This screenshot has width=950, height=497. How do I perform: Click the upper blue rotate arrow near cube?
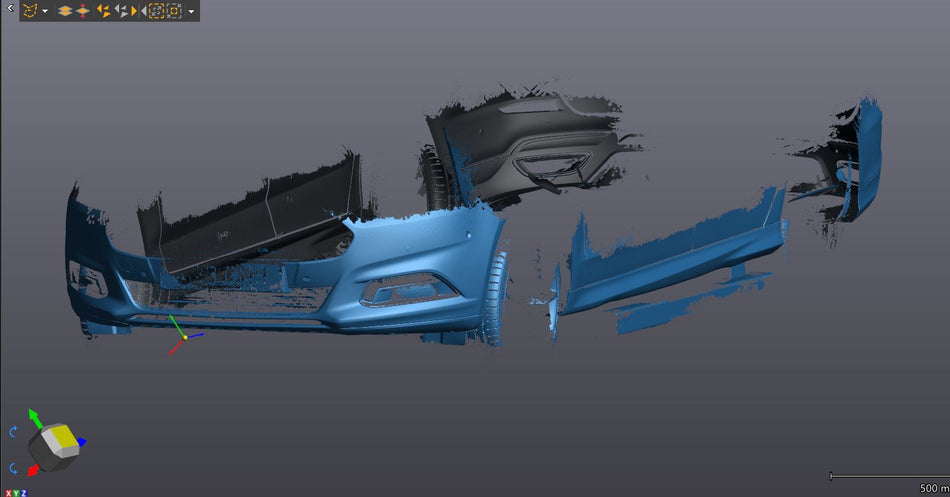pos(13,432)
